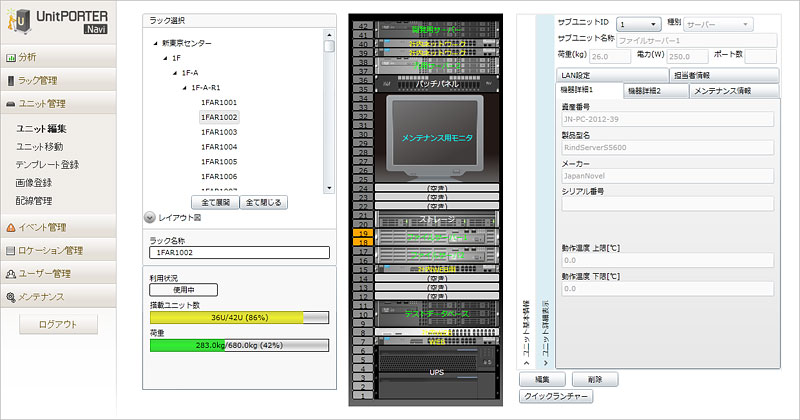Open ユーザー管理 in the sidebar
This screenshot has height=420, width=800.
[58, 274]
